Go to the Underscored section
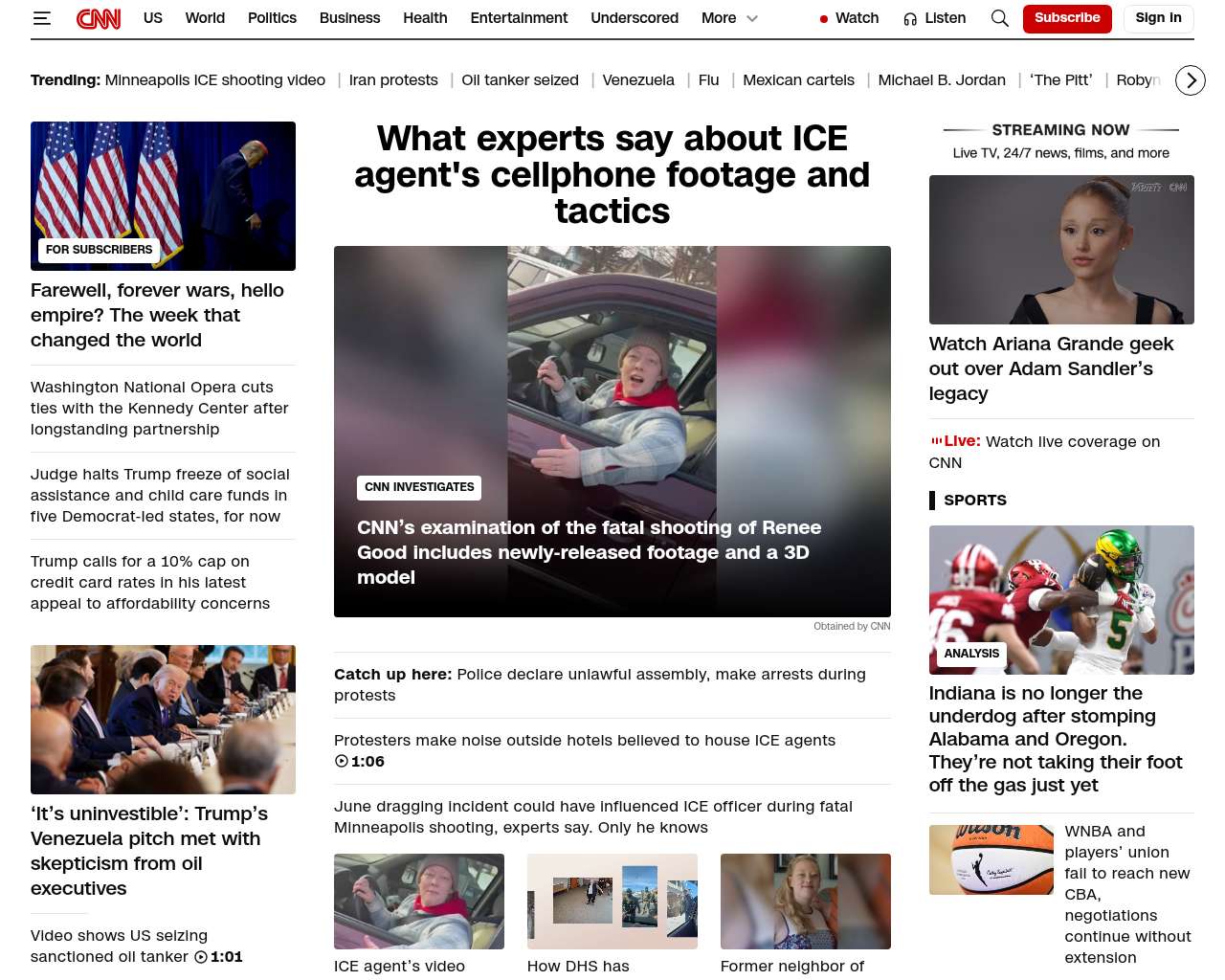 pos(635,18)
